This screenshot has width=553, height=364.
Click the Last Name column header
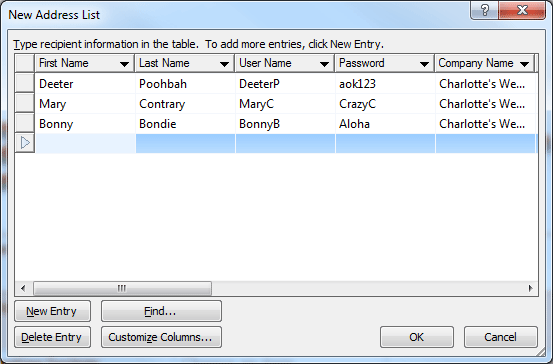click(185, 63)
